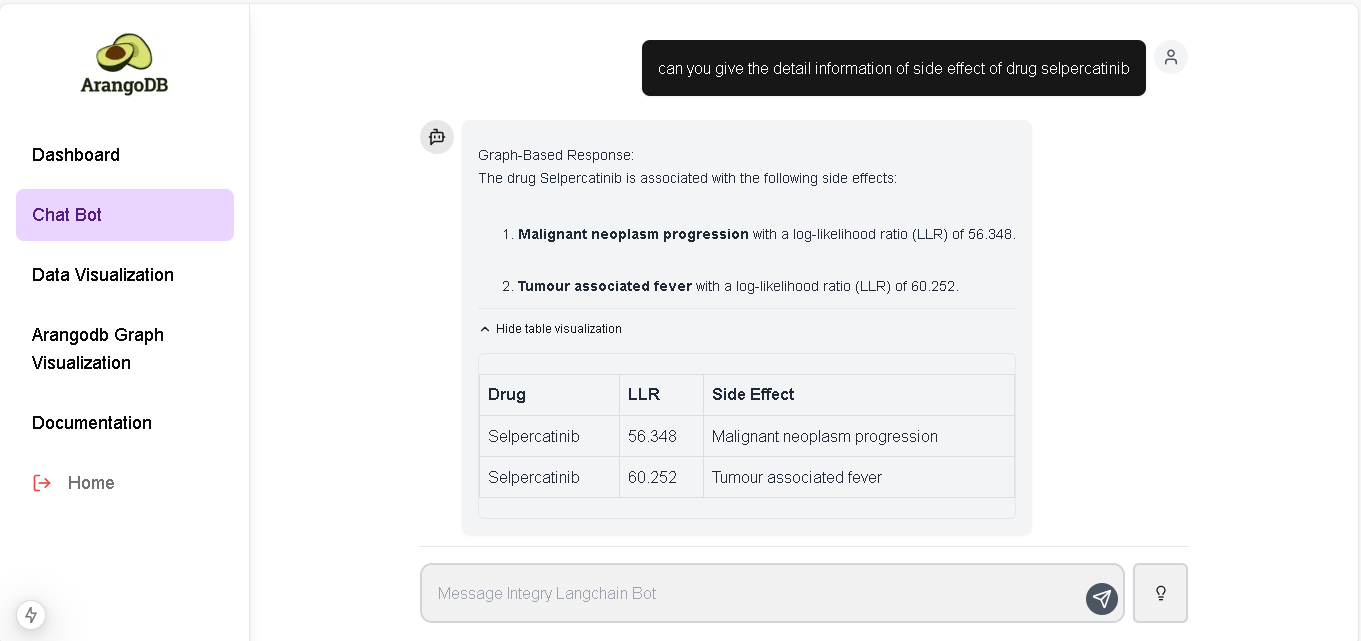Open the Dashboard menu item
This screenshot has width=1361, height=641.
pyautogui.click(x=76, y=155)
